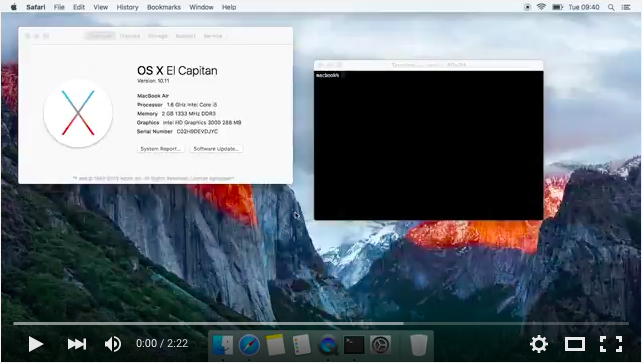Open the Help menu

point(229,7)
